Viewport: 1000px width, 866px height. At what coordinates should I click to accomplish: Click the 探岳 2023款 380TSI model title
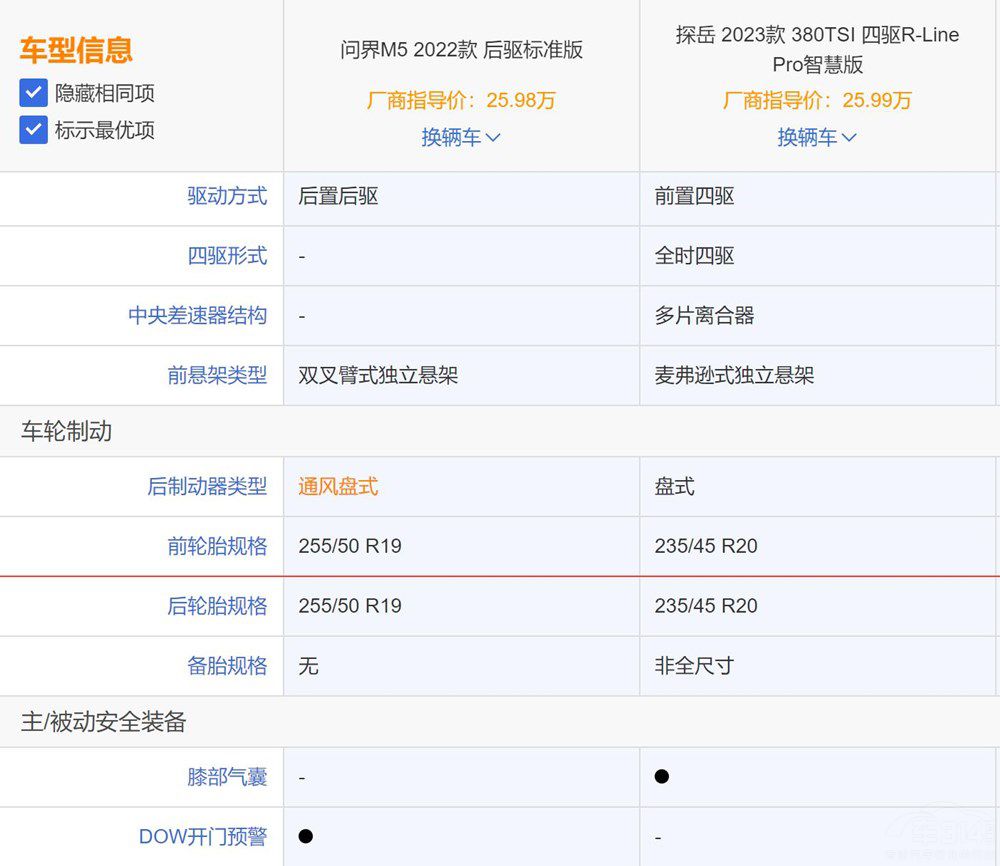817,49
